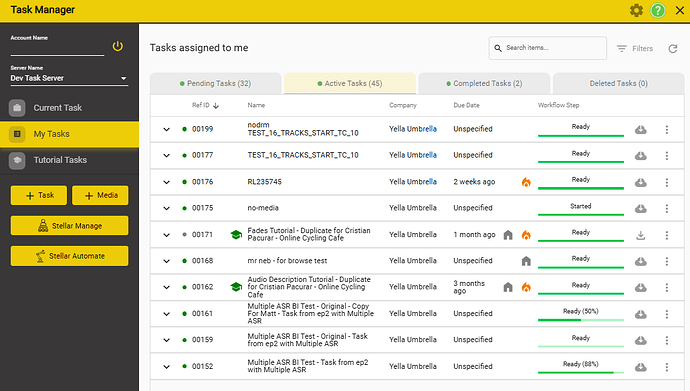Viewport: 690px width, 391px height.
Task: Refresh the task list
Action: tap(673, 48)
